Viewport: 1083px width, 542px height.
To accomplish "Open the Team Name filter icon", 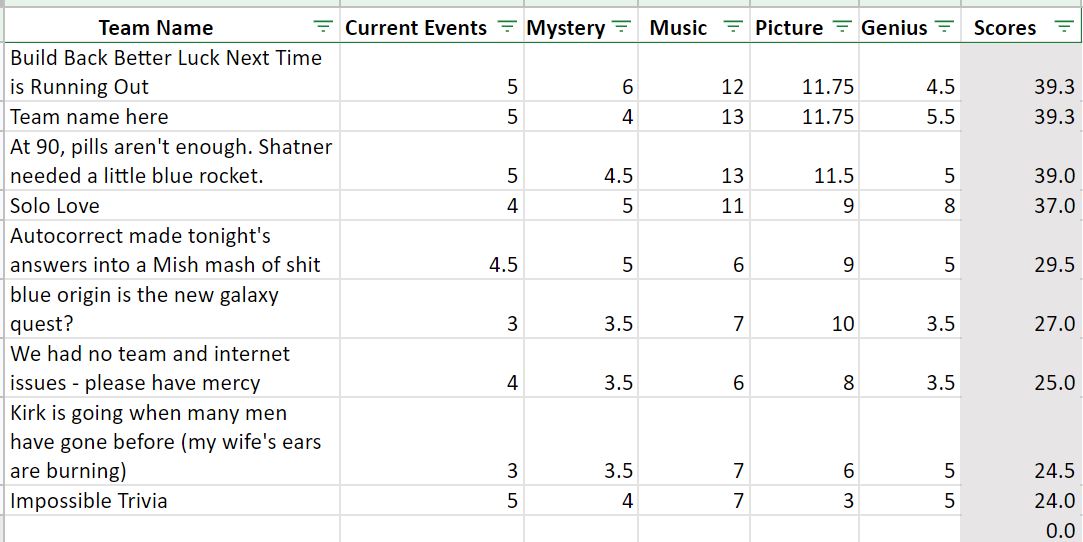I will click(322, 27).
